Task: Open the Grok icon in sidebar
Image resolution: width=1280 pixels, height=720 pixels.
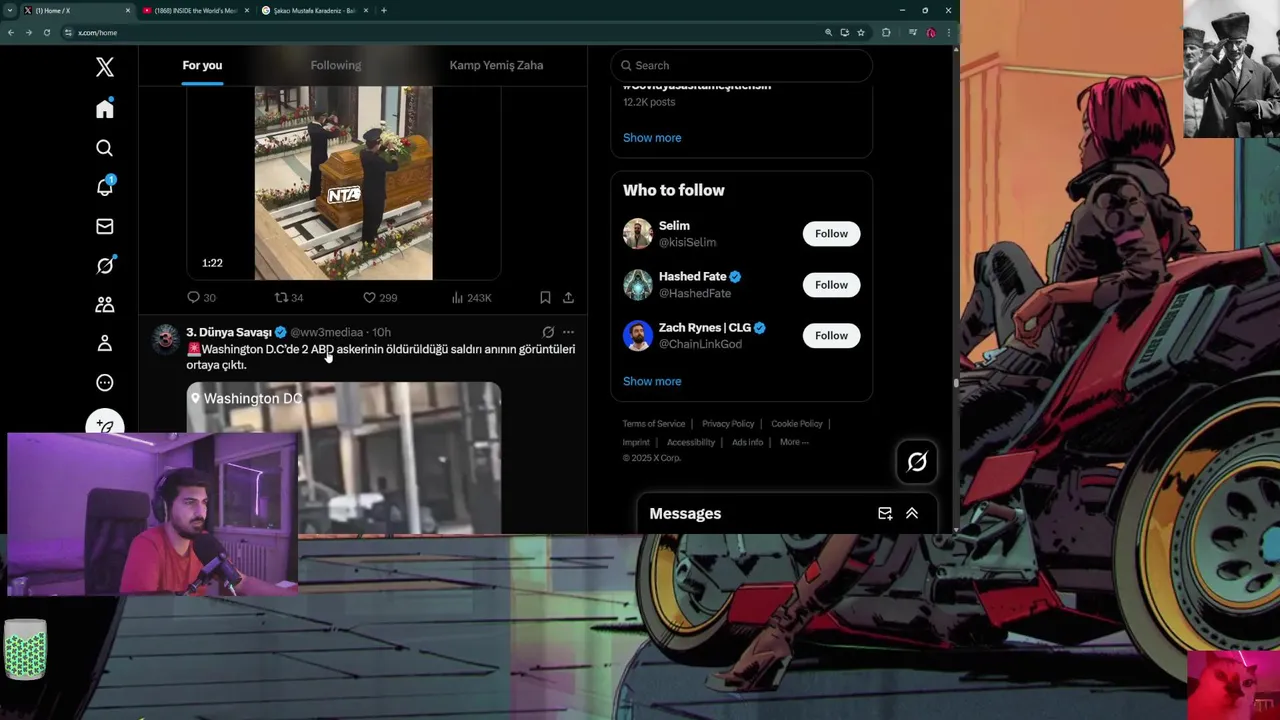Action: coord(105,266)
